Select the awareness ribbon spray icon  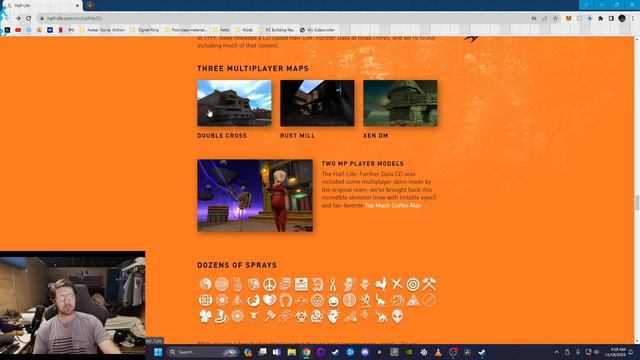[333, 284]
